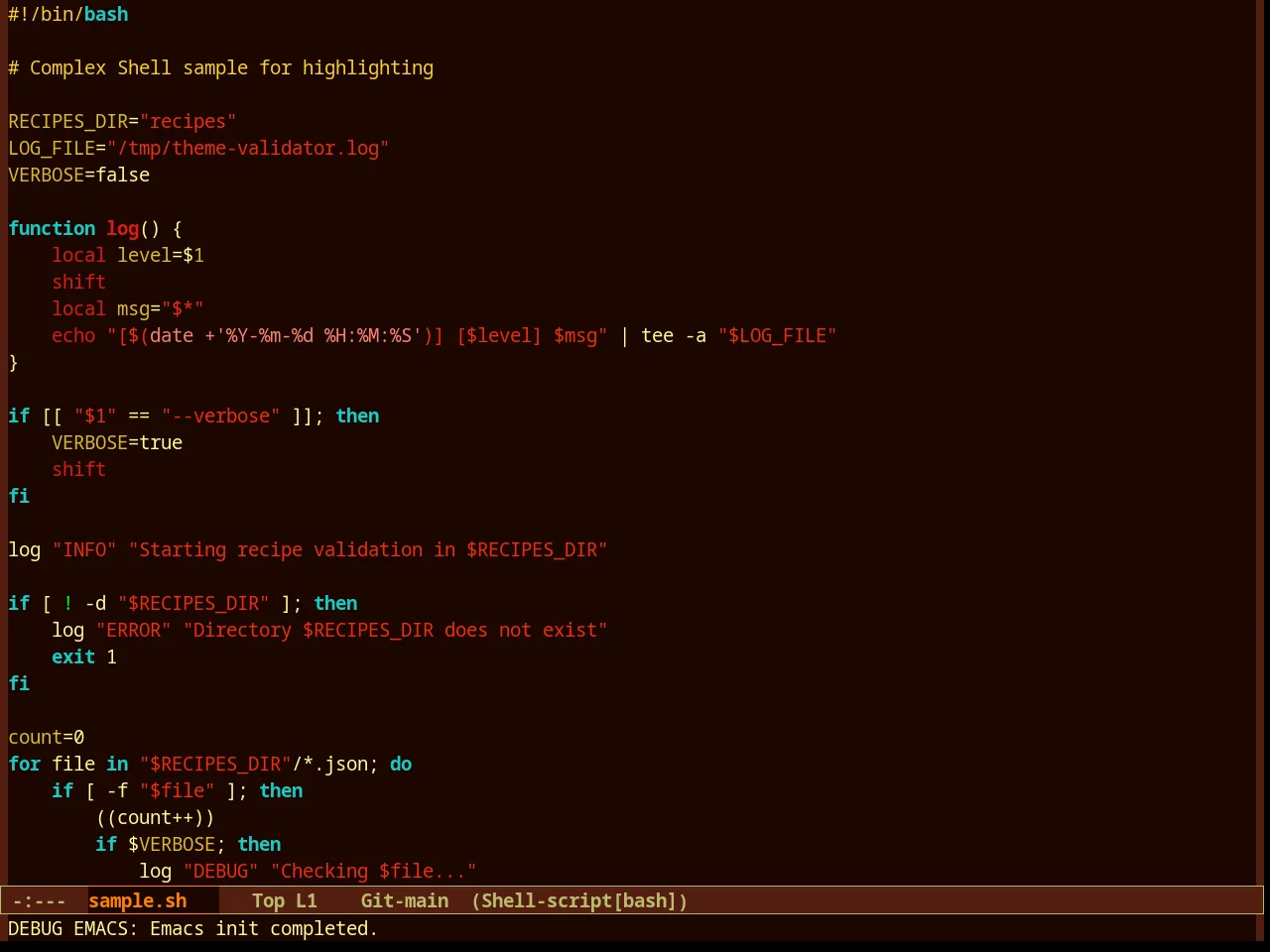Click the L1 line number indicator

coord(307,900)
